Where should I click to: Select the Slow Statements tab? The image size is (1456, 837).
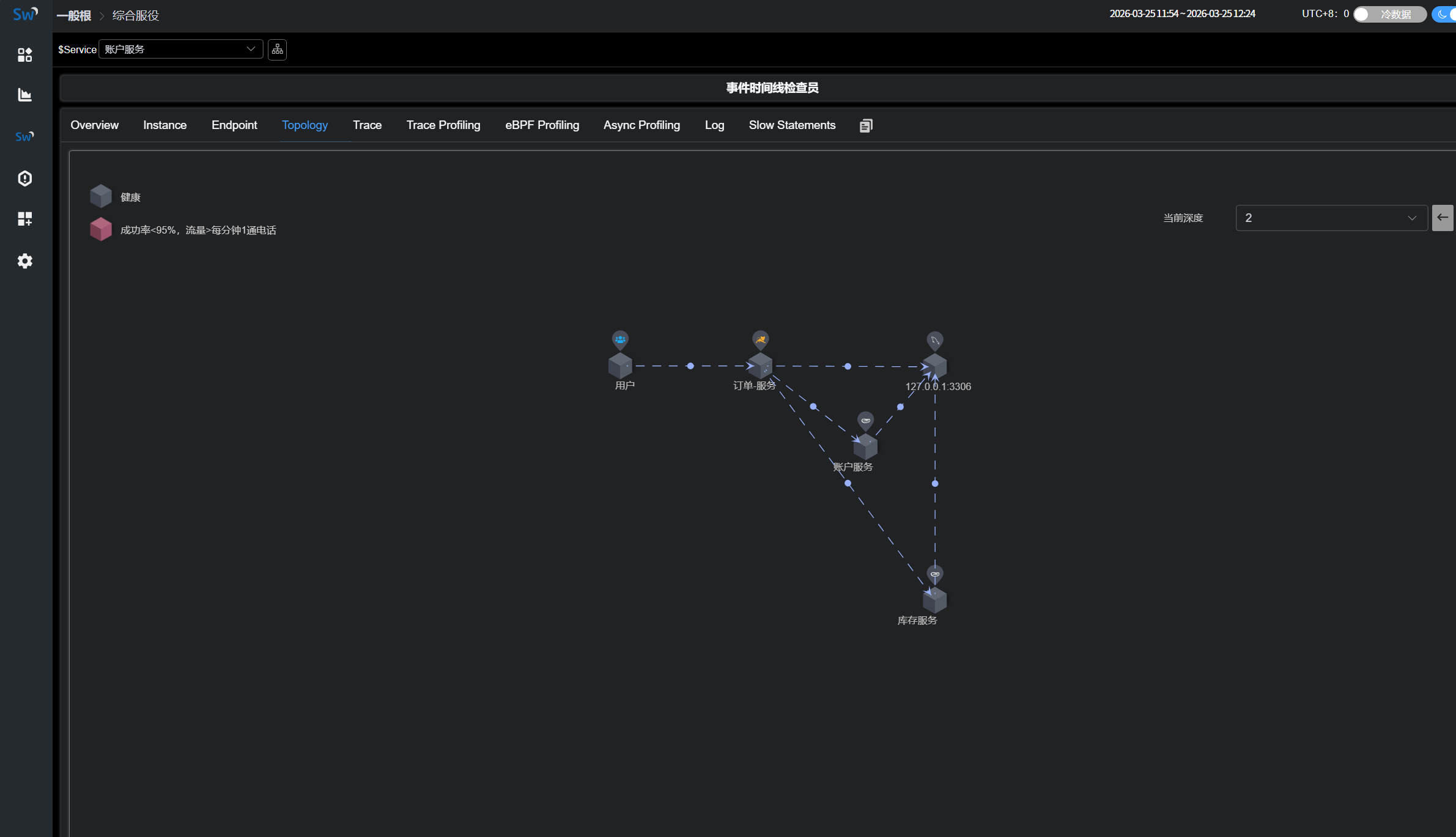792,125
